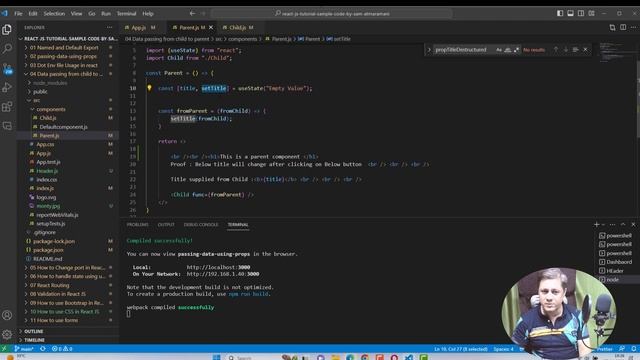Image resolution: width=640 pixels, height=360 pixels.
Task: Go to previous match in find widget
Action: [556, 49]
